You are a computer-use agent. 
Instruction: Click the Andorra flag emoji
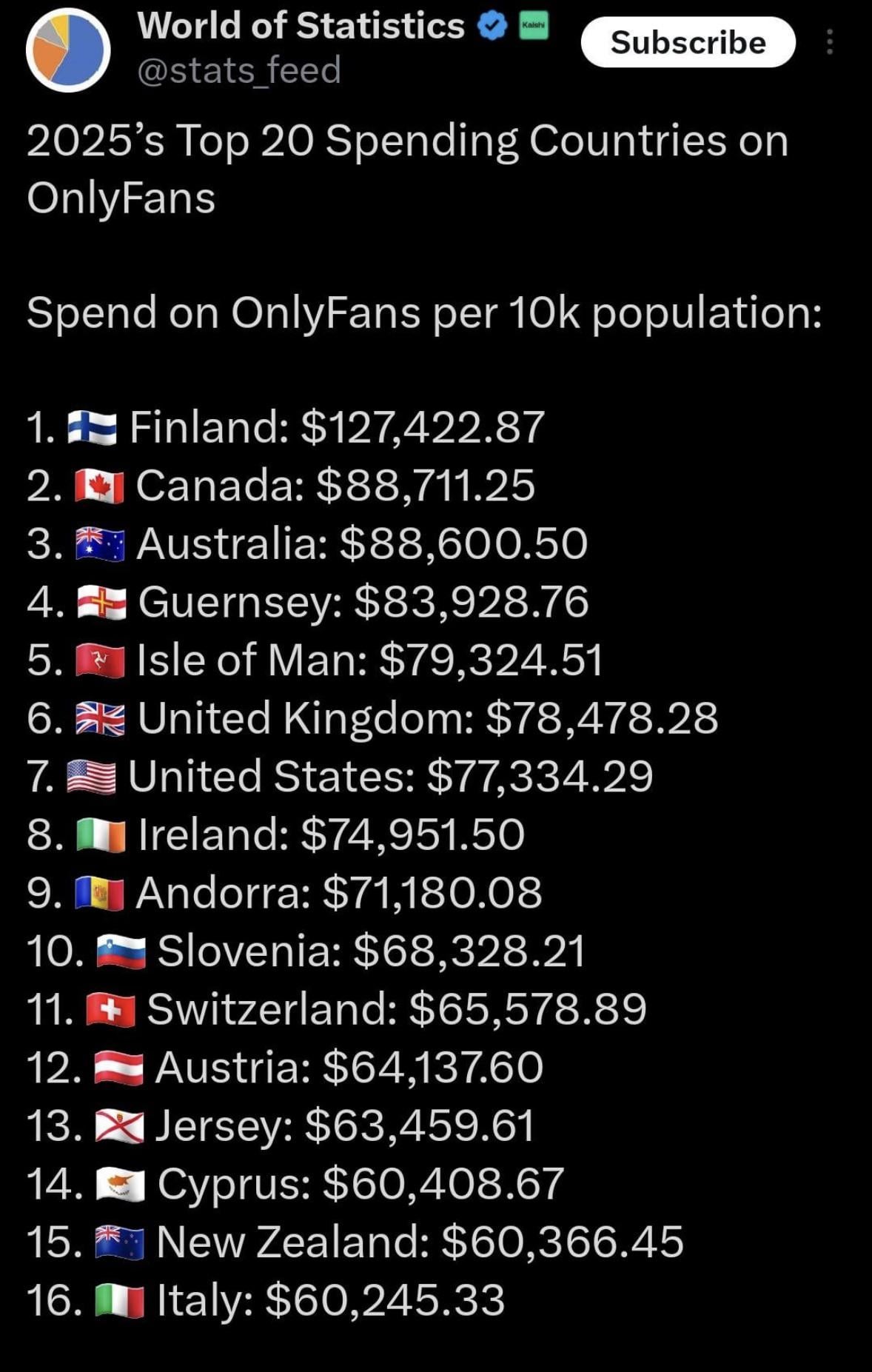99,893
